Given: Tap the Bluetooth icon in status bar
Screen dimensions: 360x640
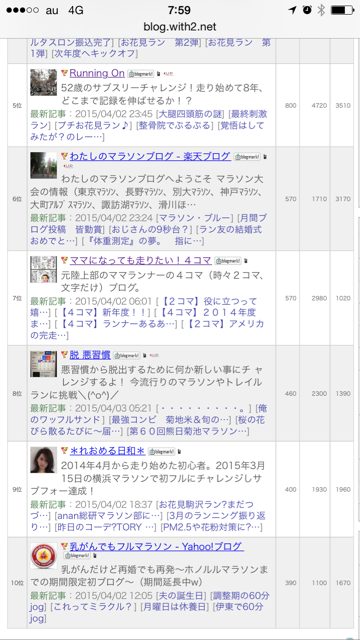Looking at the screenshot, I should pos(321,10).
